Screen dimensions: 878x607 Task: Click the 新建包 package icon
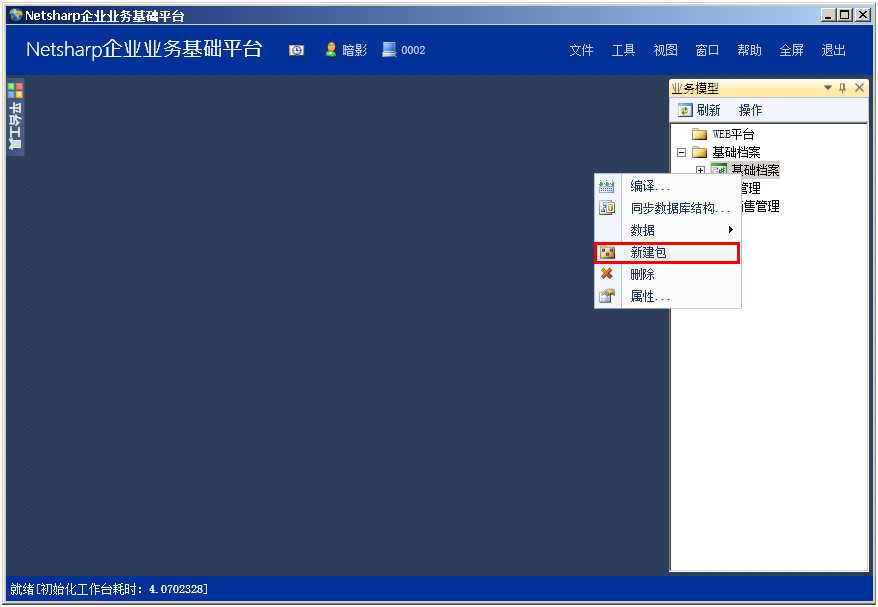pos(607,253)
